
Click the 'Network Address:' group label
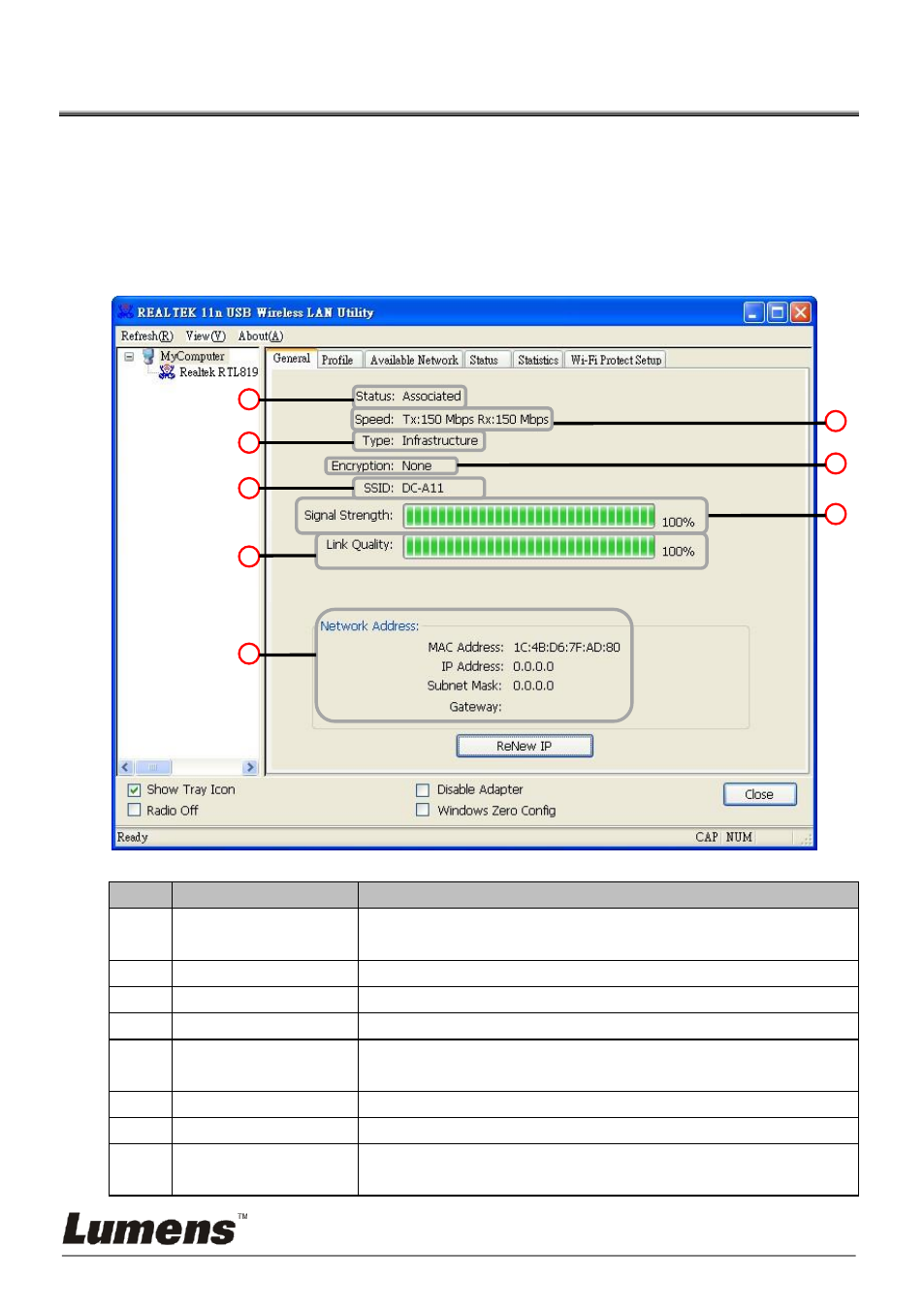(369, 626)
